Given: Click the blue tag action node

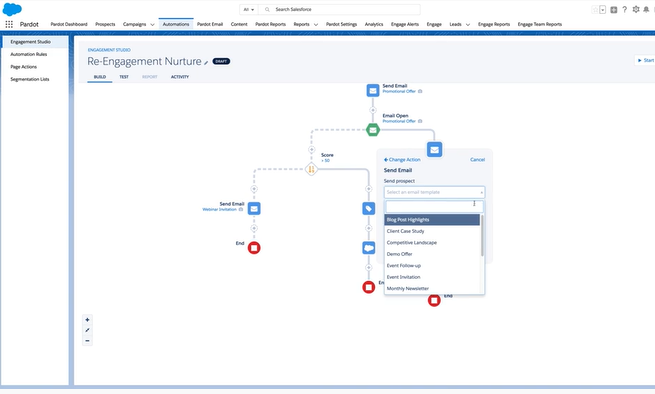Looking at the screenshot, I should click(x=368, y=208).
